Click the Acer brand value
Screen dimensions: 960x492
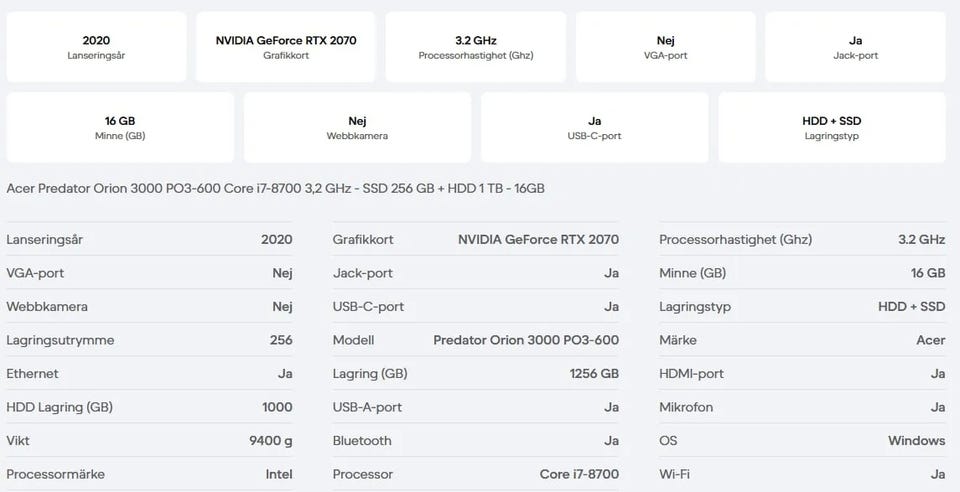931,340
